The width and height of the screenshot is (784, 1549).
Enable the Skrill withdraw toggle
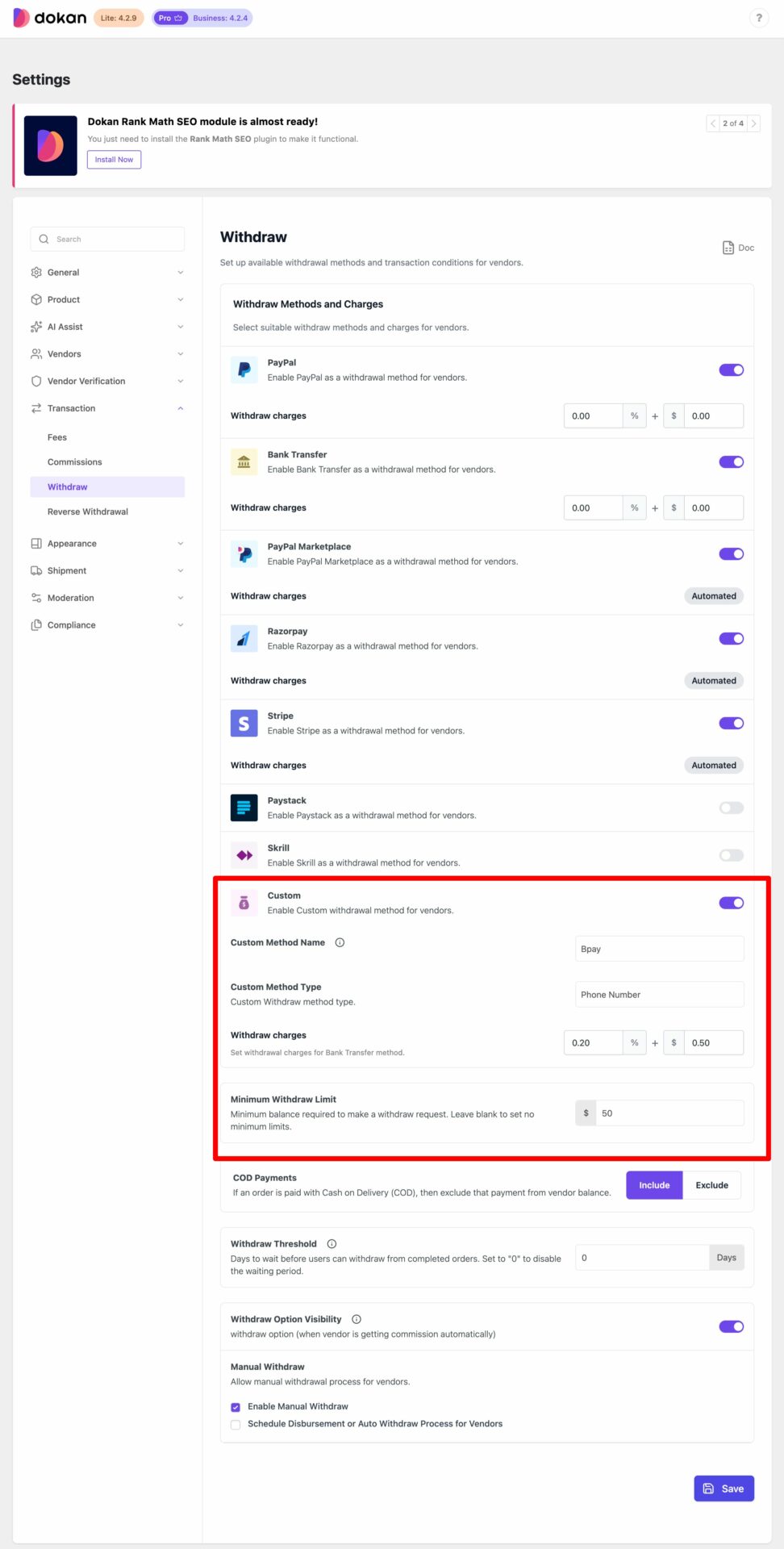click(x=732, y=855)
